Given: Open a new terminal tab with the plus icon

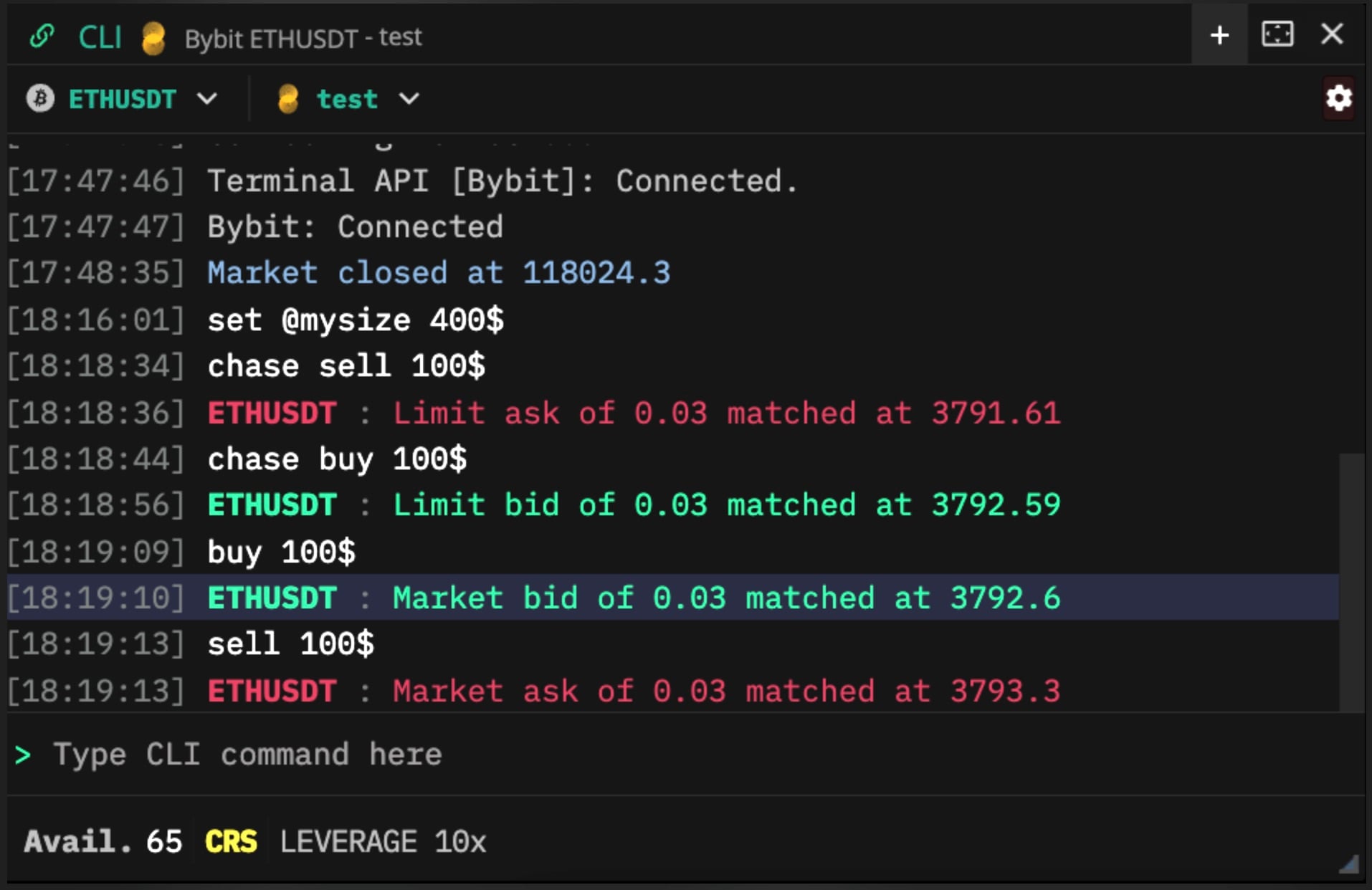Looking at the screenshot, I should point(1219,34).
